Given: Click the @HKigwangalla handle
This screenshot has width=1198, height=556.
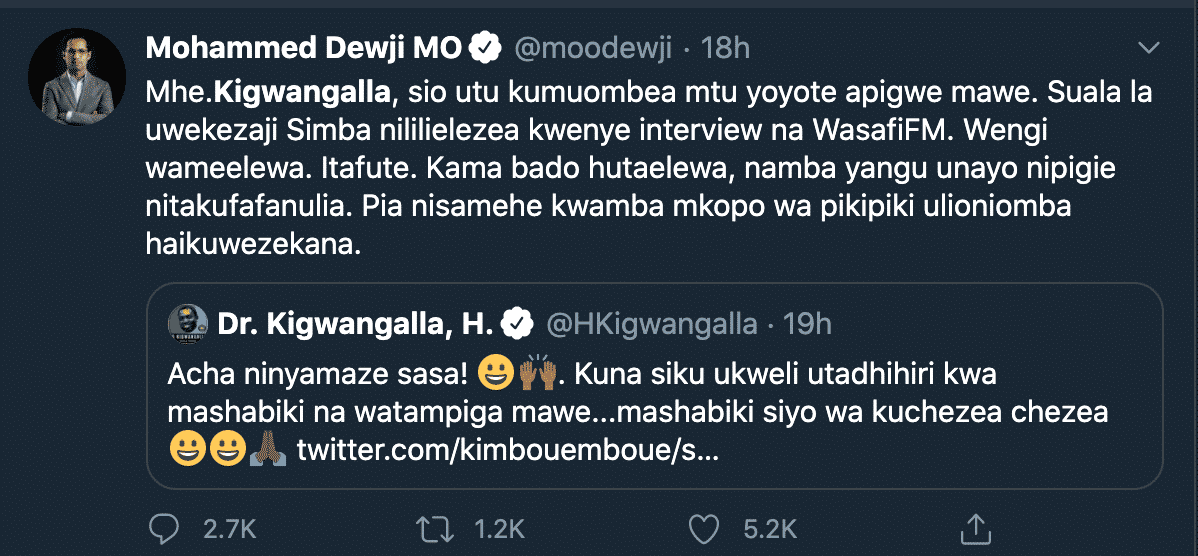Looking at the screenshot, I should (650, 323).
